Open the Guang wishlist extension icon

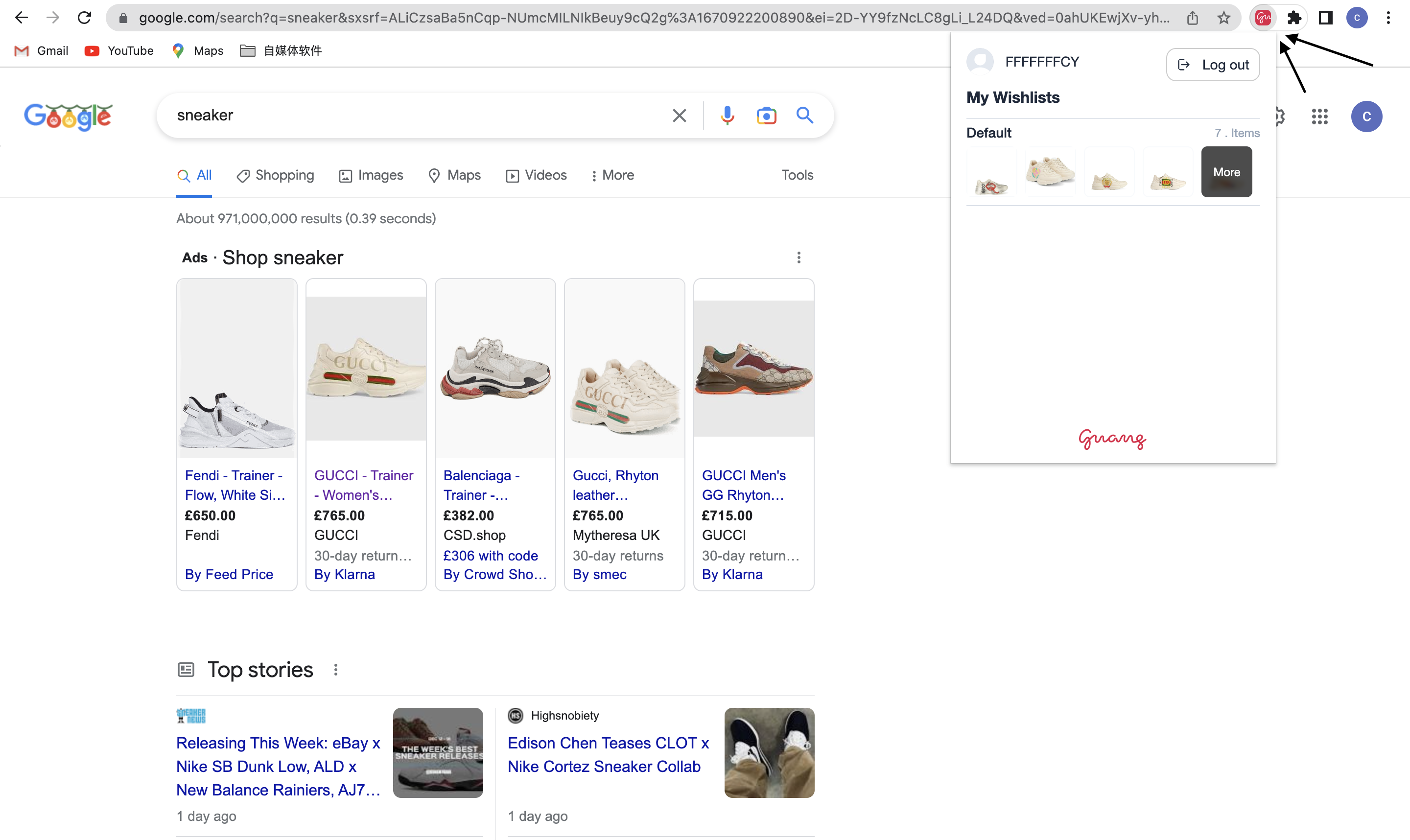(1264, 18)
